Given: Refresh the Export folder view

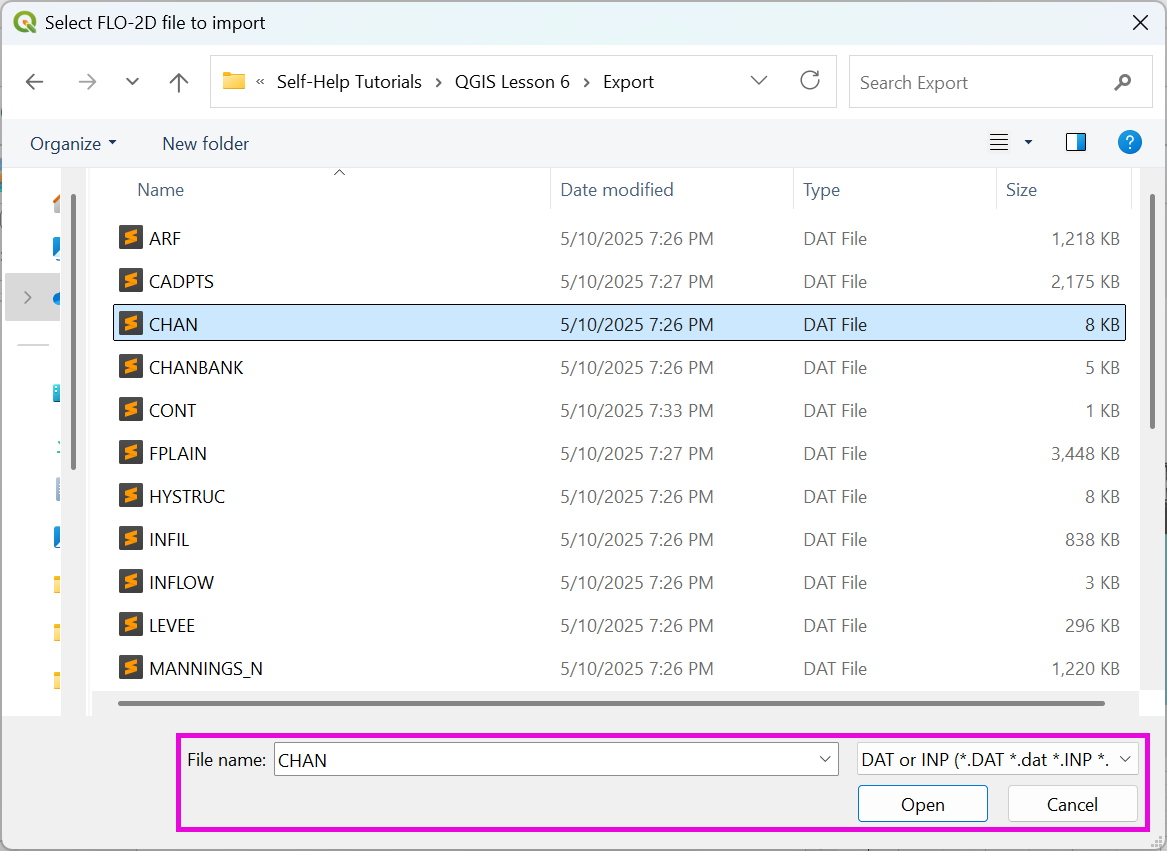Looking at the screenshot, I should point(810,81).
